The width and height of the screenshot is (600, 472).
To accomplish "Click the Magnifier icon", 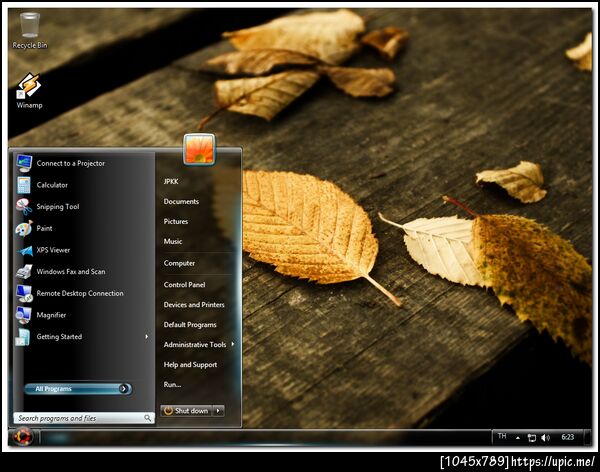I will tap(24, 315).
